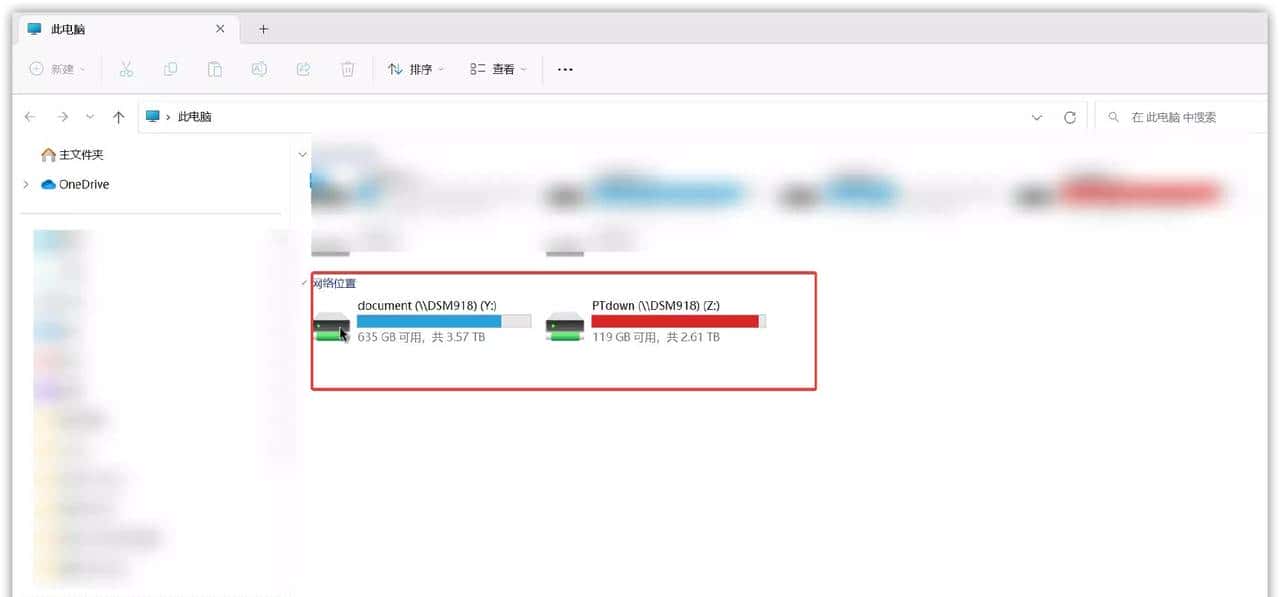Click text 635 GB 可用, 共 3.57 TB

pos(421,338)
